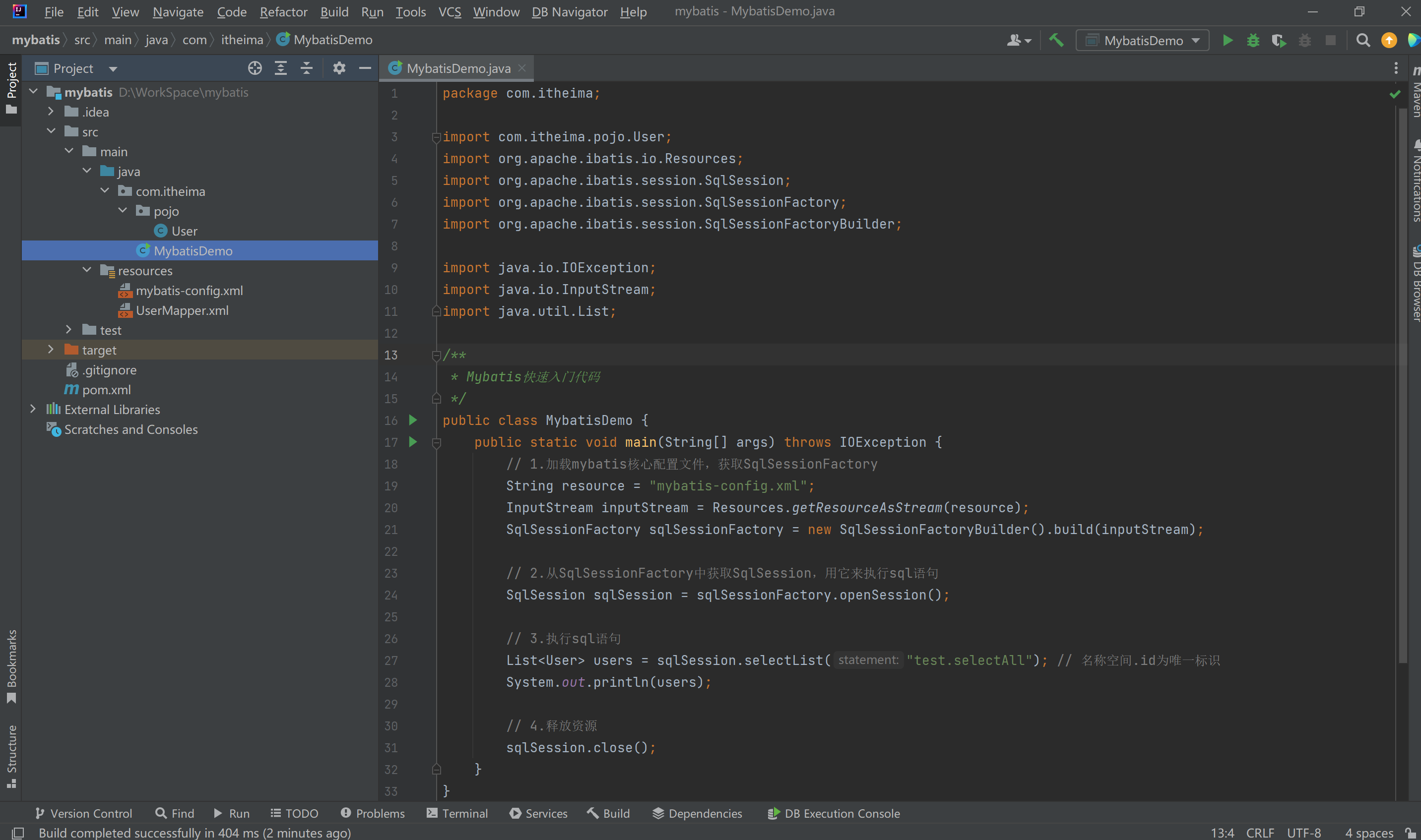Click the Run button to execute MybatisDemo
1421x840 pixels.
tap(1228, 40)
